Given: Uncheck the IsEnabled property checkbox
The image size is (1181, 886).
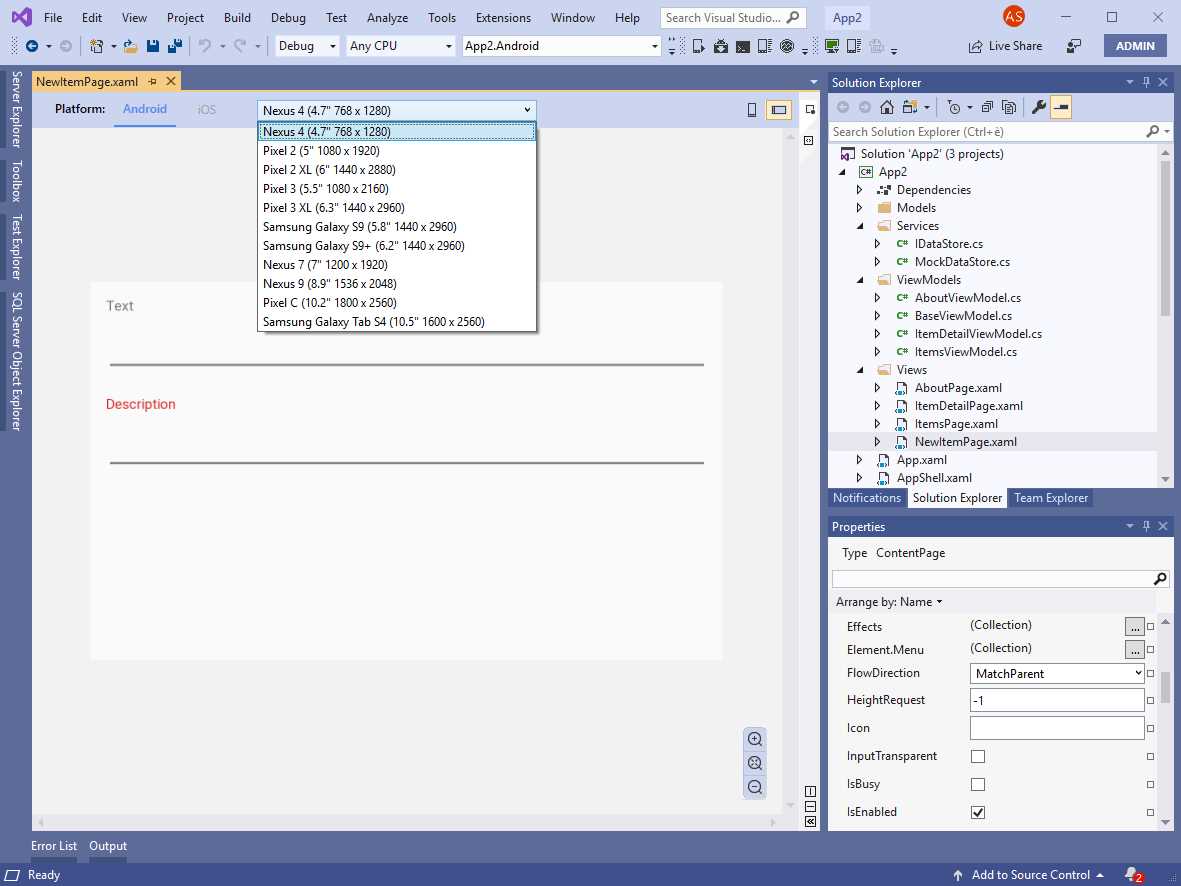Looking at the screenshot, I should click(x=977, y=812).
